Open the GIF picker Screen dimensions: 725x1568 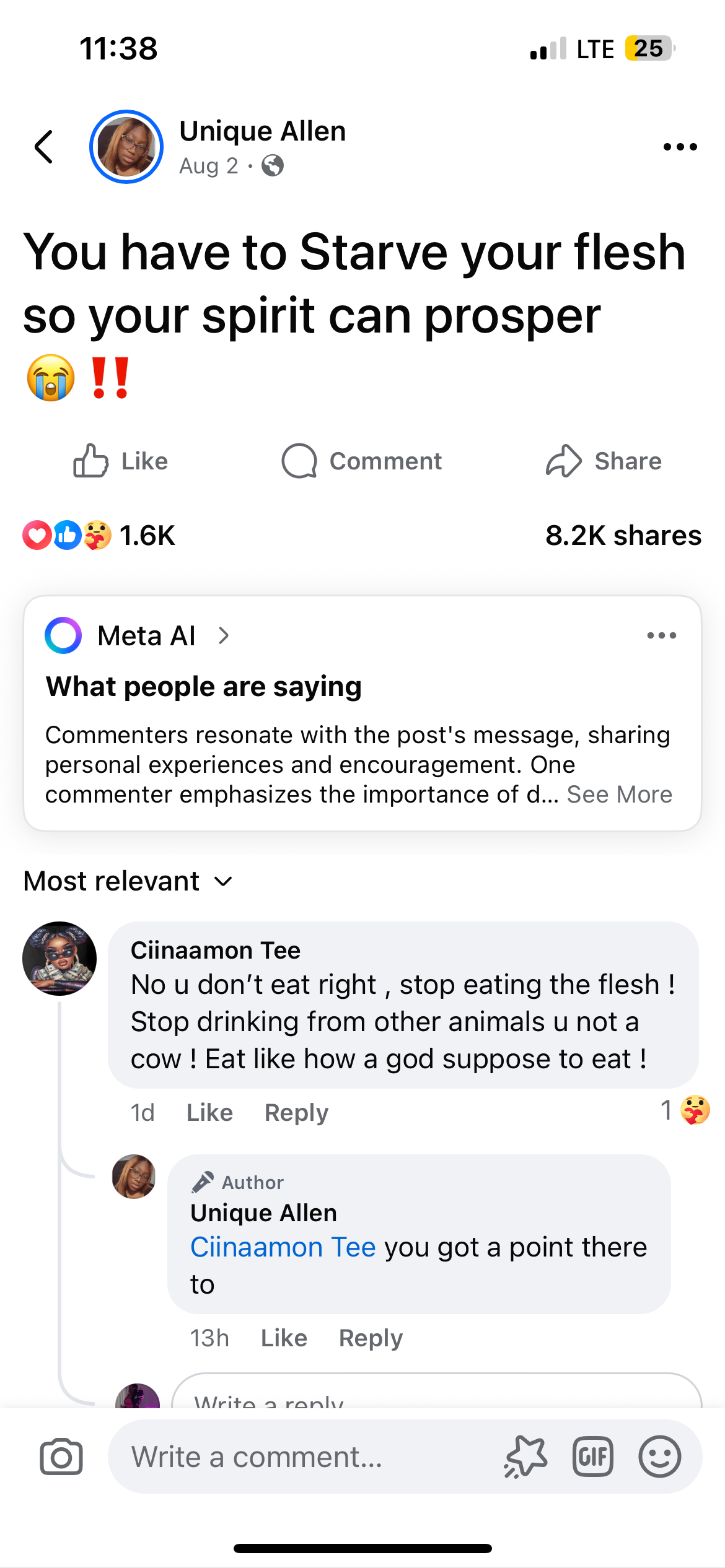coord(592,1457)
